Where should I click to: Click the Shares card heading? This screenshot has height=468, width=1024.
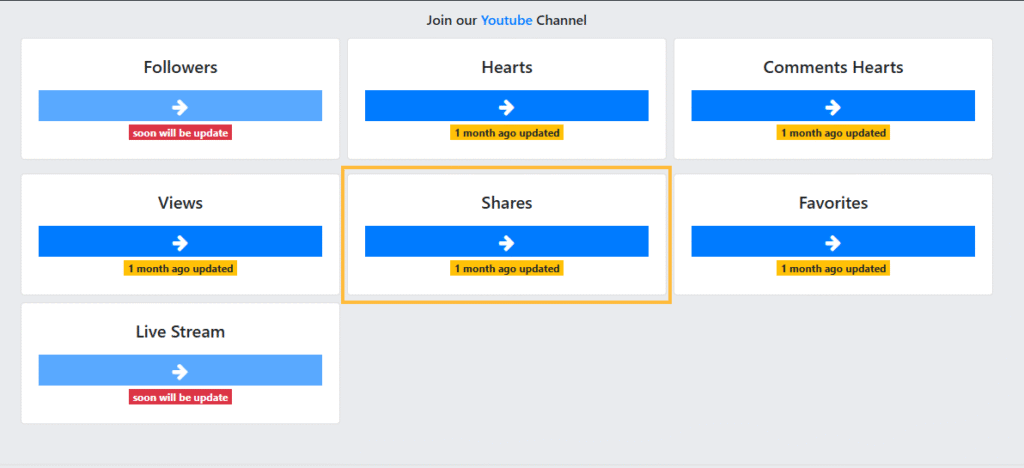(x=506, y=203)
